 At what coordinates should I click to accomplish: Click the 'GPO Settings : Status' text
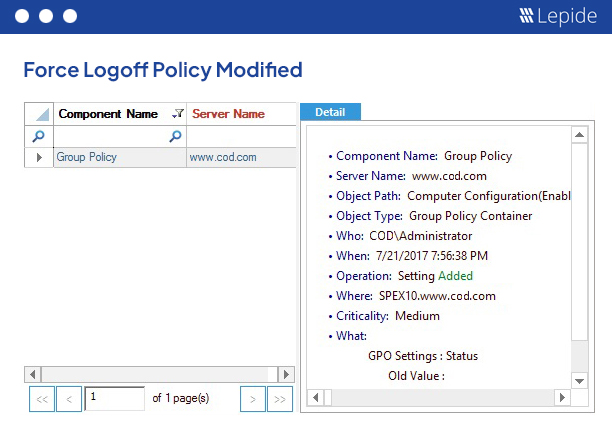(x=423, y=356)
